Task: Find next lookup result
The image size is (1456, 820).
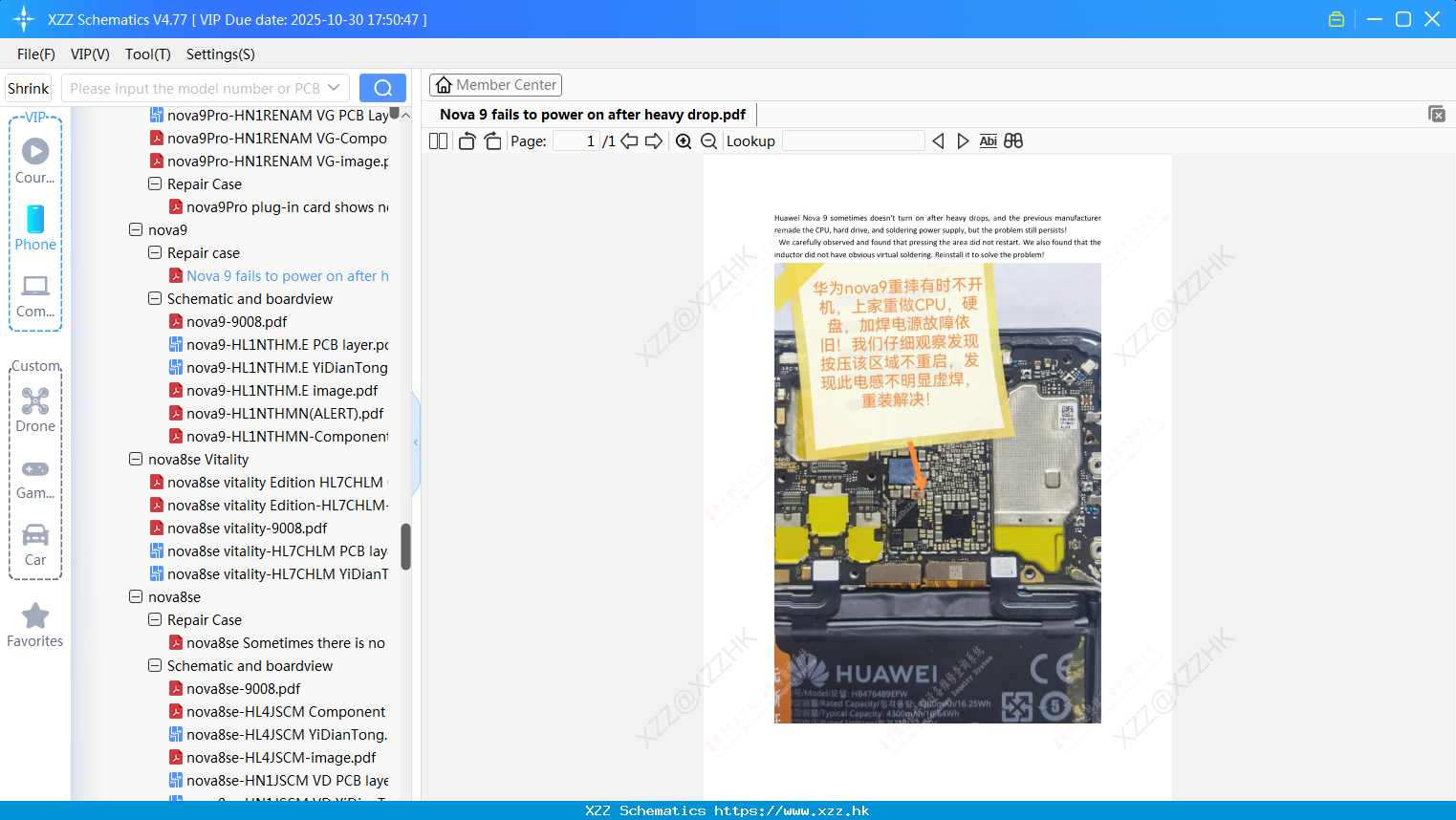Action: [963, 141]
